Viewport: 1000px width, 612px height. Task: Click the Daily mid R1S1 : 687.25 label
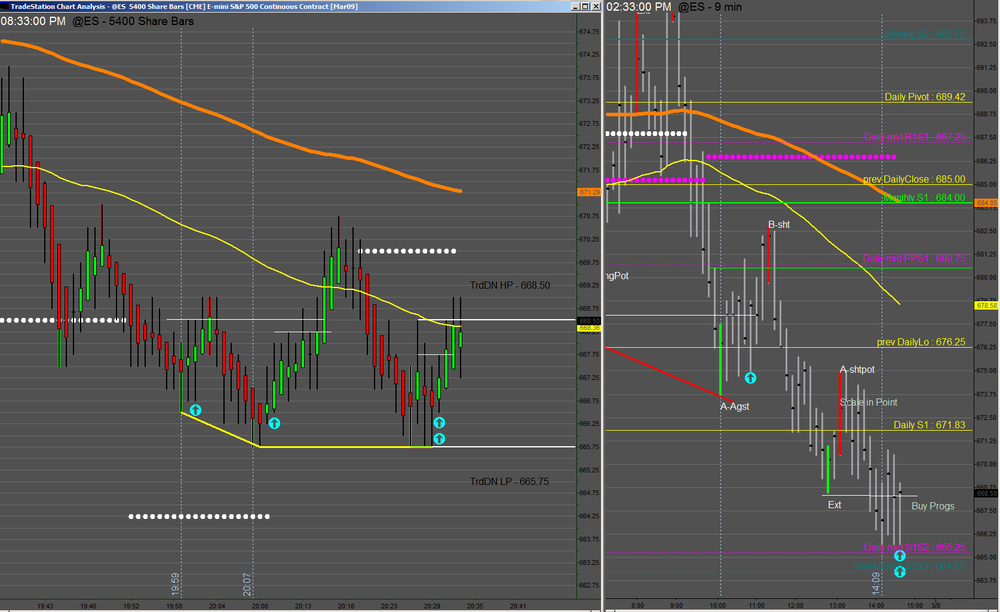(915, 137)
